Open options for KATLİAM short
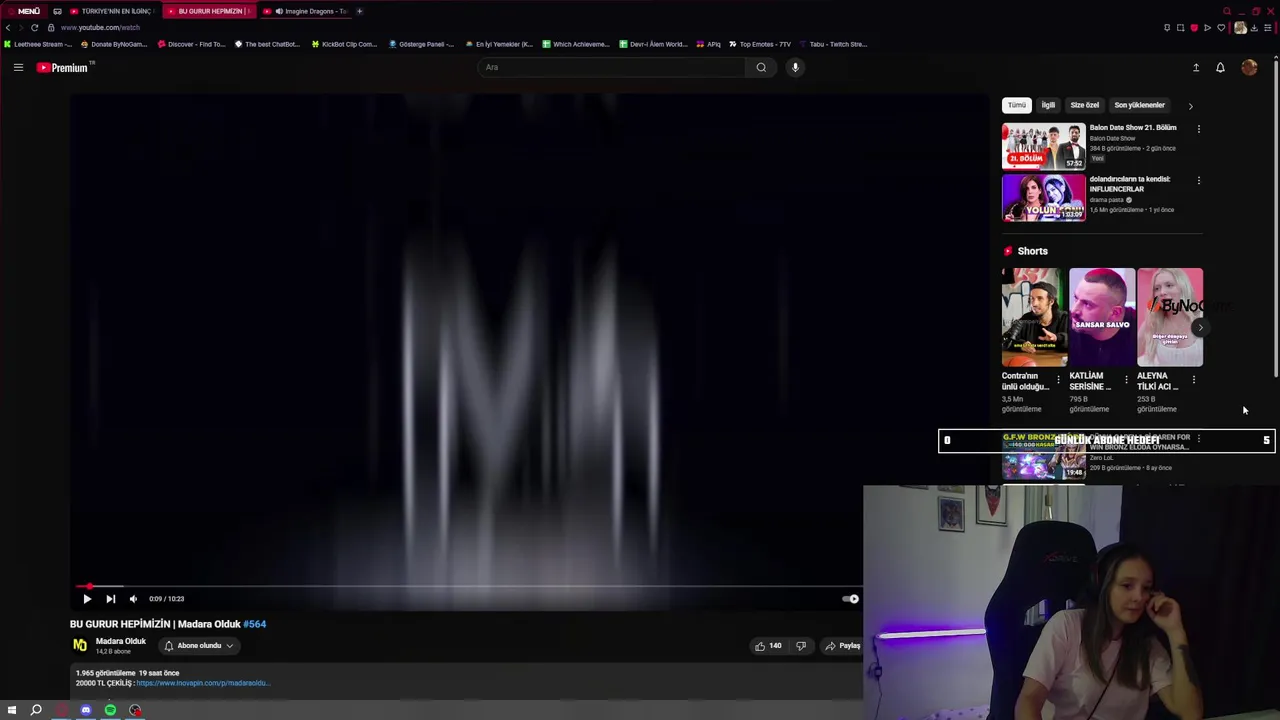Screen dimensions: 1280x720 click(1126, 380)
